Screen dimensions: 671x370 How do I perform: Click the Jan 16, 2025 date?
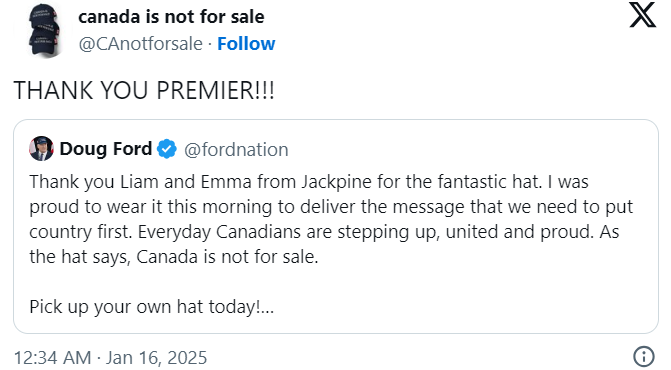[156, 358]
